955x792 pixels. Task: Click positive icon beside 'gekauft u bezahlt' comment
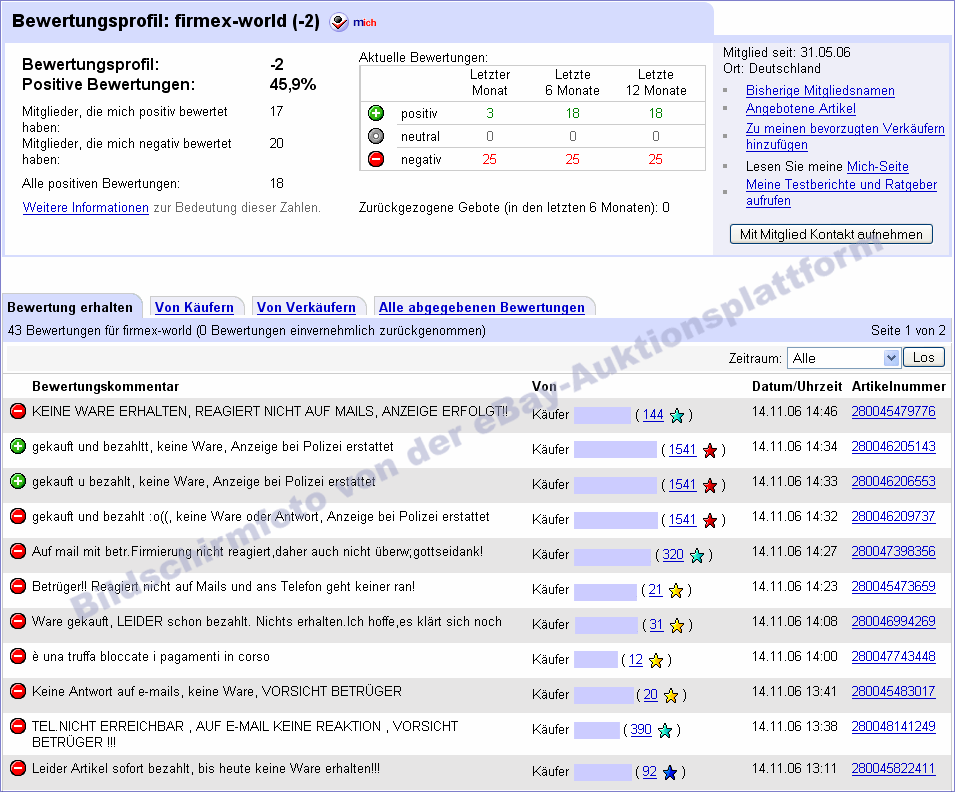tap(18, 481)
